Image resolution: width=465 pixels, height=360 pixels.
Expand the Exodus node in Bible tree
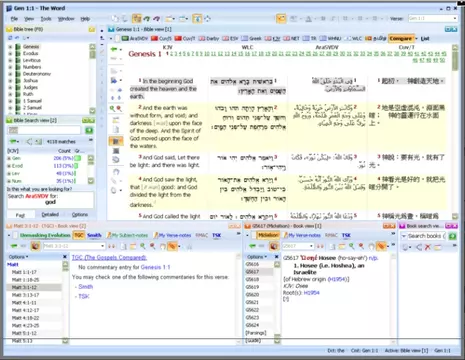coord(10,53)
